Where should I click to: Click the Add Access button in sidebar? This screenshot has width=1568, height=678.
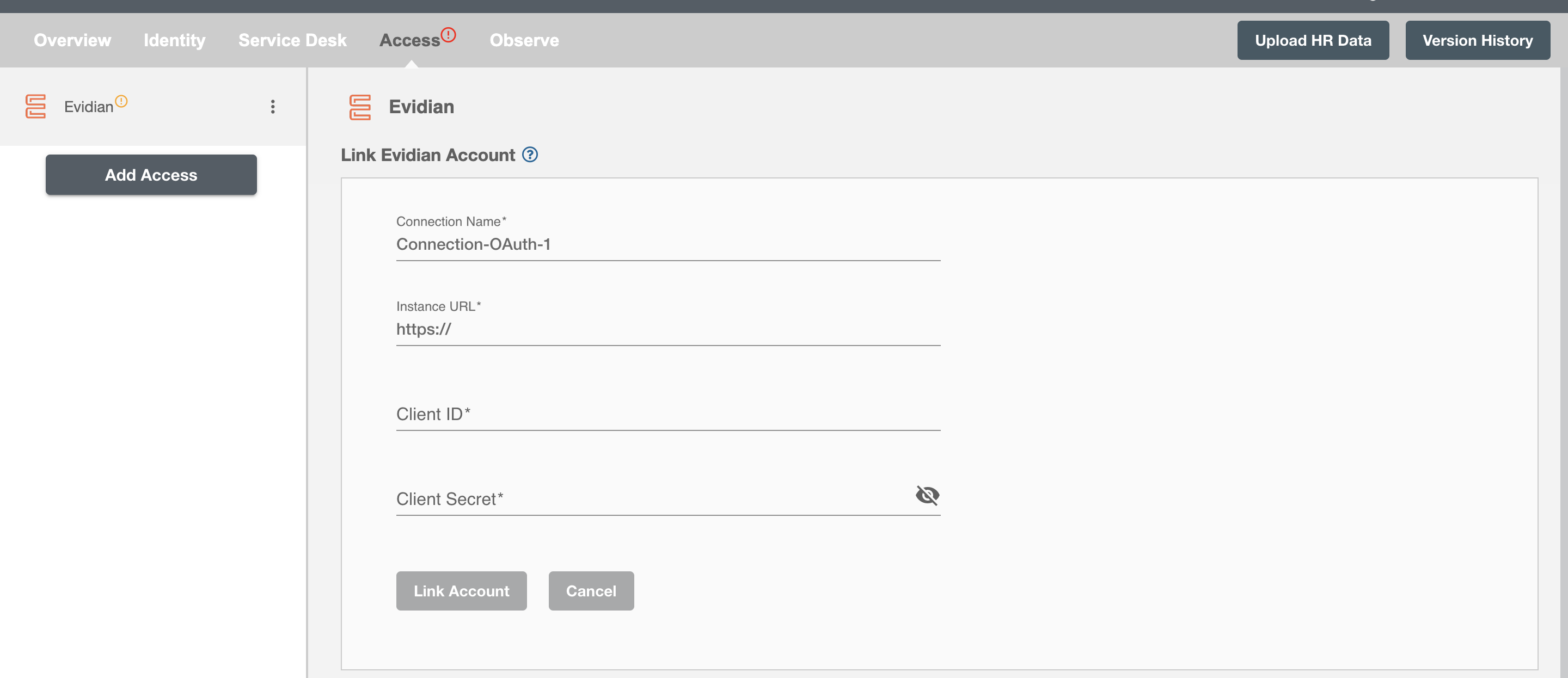click(x=151, y=174)
